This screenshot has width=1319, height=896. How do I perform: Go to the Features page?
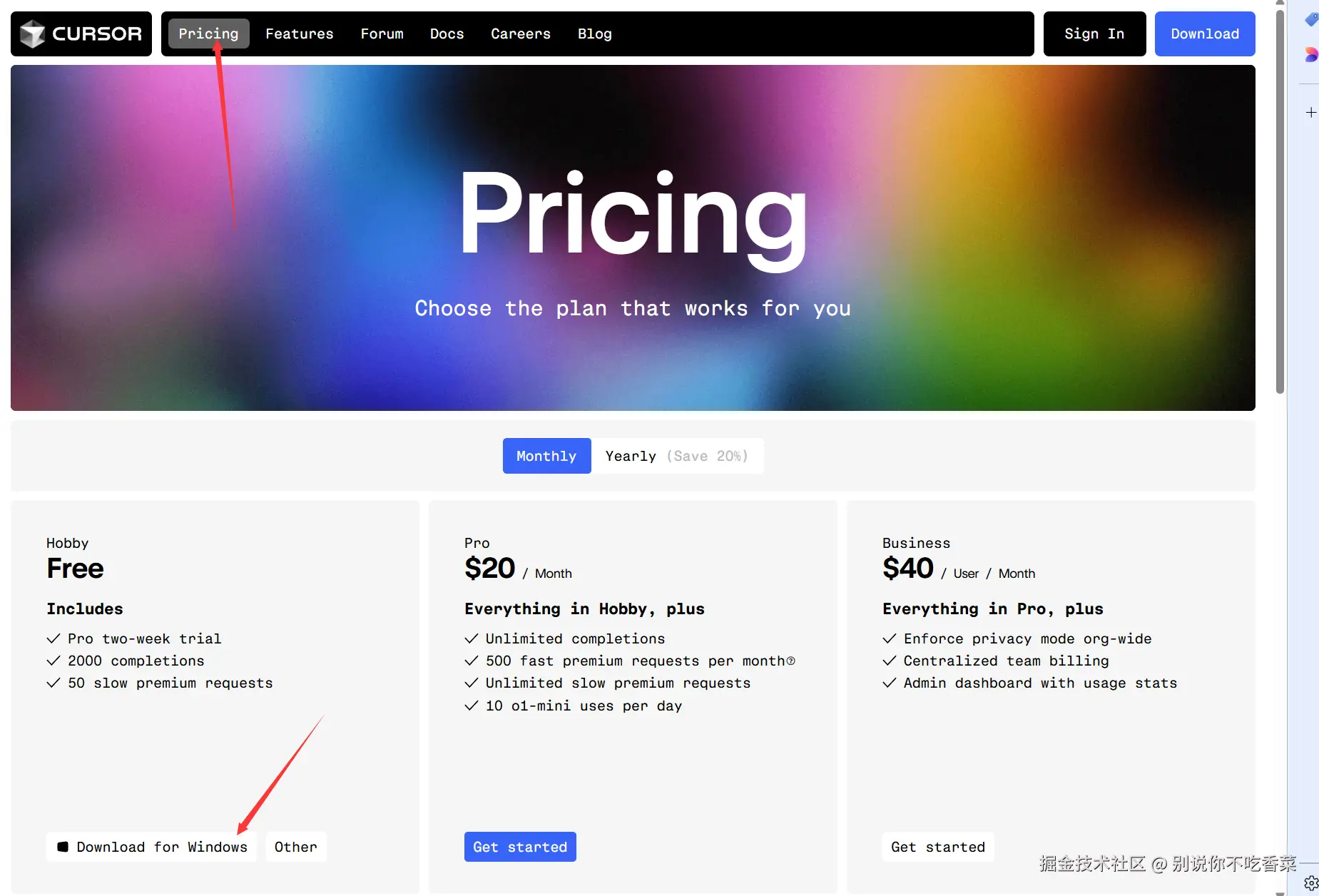click(300, 34)
